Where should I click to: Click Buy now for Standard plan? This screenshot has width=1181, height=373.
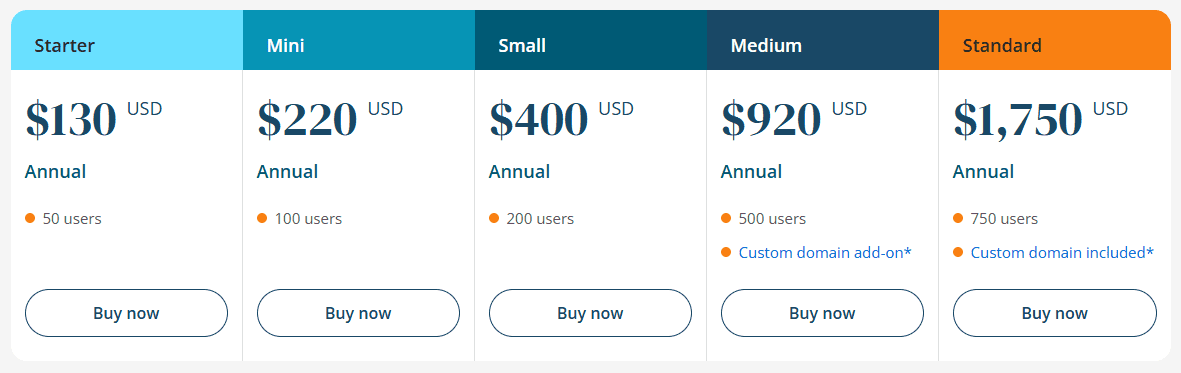tap(1054, 313)
